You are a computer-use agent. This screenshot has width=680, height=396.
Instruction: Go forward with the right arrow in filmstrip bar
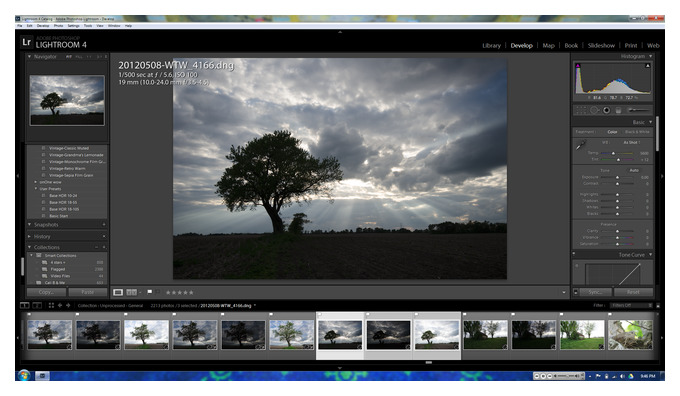tap(68, 305)
